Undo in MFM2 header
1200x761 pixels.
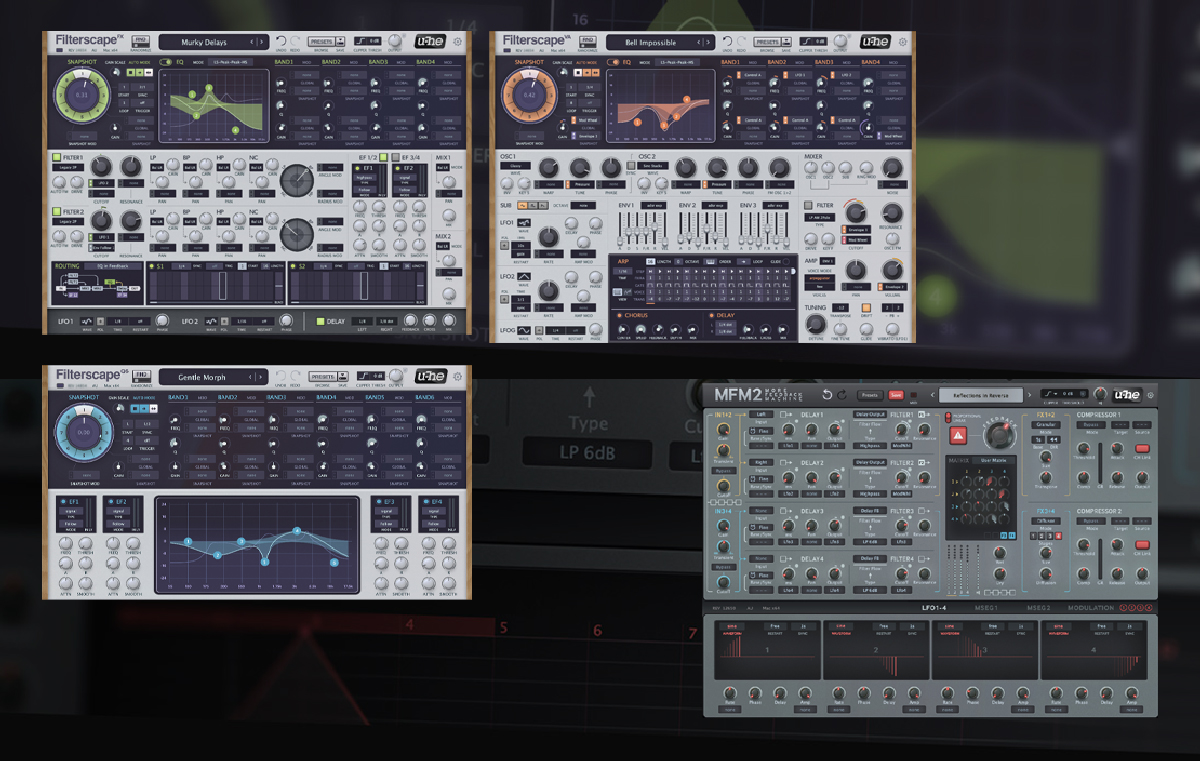[827, 395]
